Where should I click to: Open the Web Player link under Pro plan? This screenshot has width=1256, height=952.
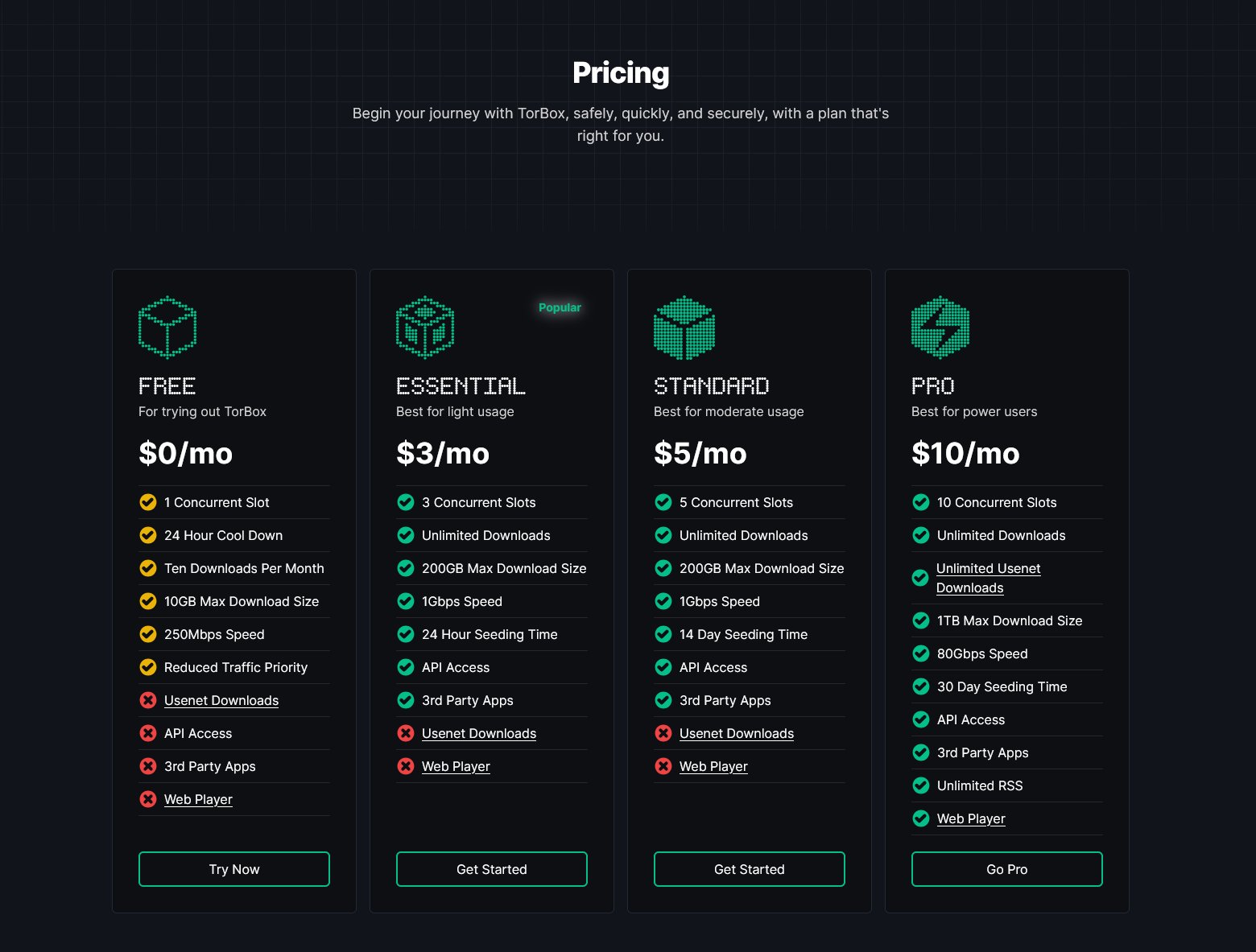point(970,818)
